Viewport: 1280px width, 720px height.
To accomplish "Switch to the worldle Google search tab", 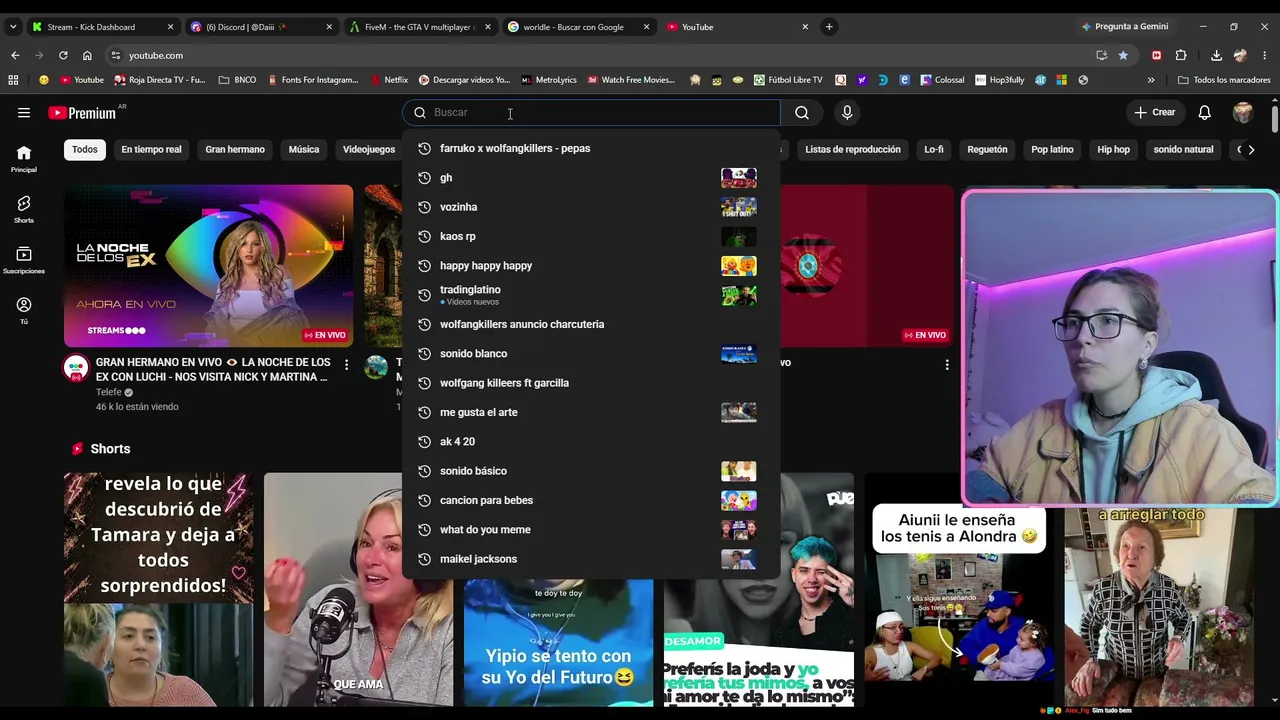I will coord(578,27).
